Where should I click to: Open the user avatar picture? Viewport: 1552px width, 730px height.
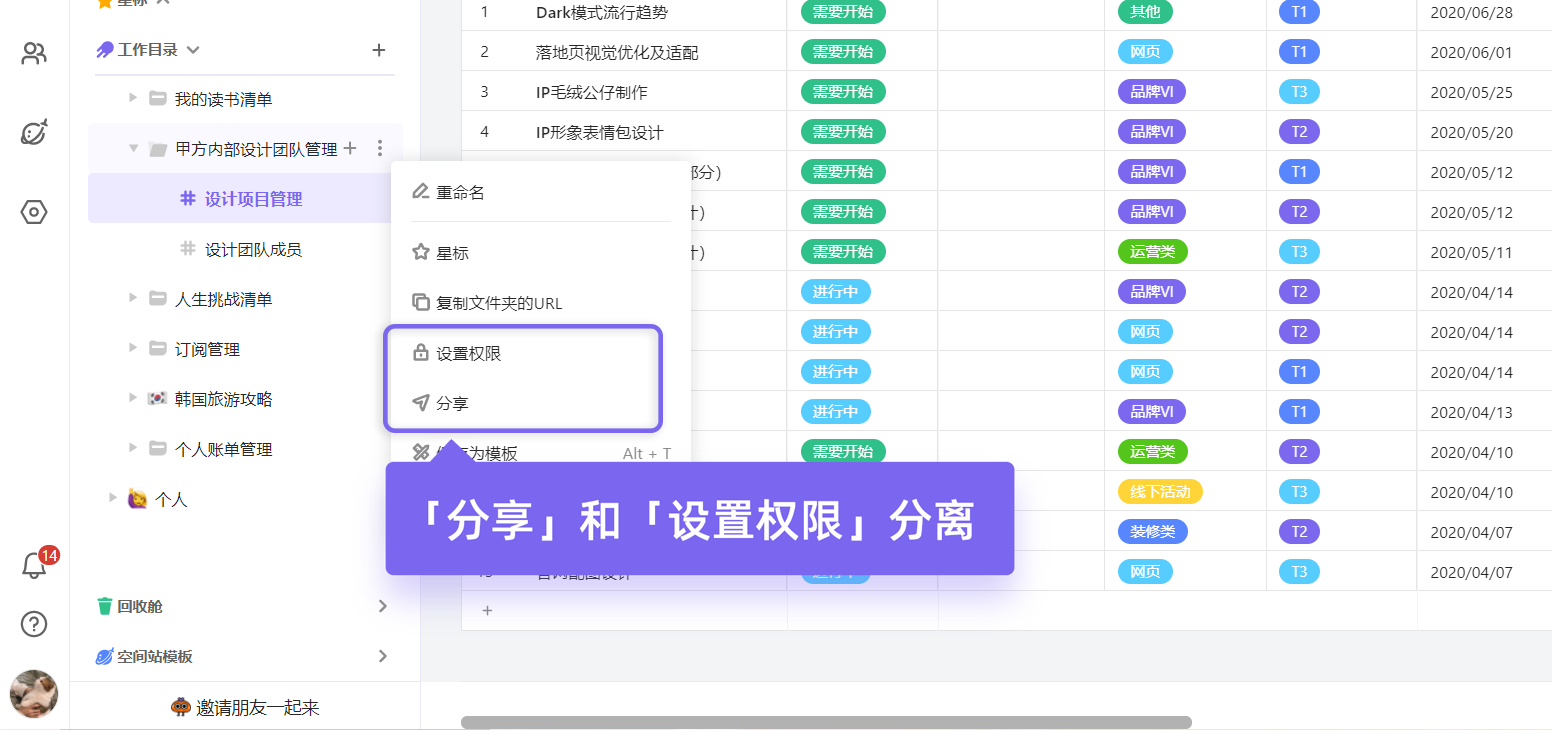pos(34,694)
